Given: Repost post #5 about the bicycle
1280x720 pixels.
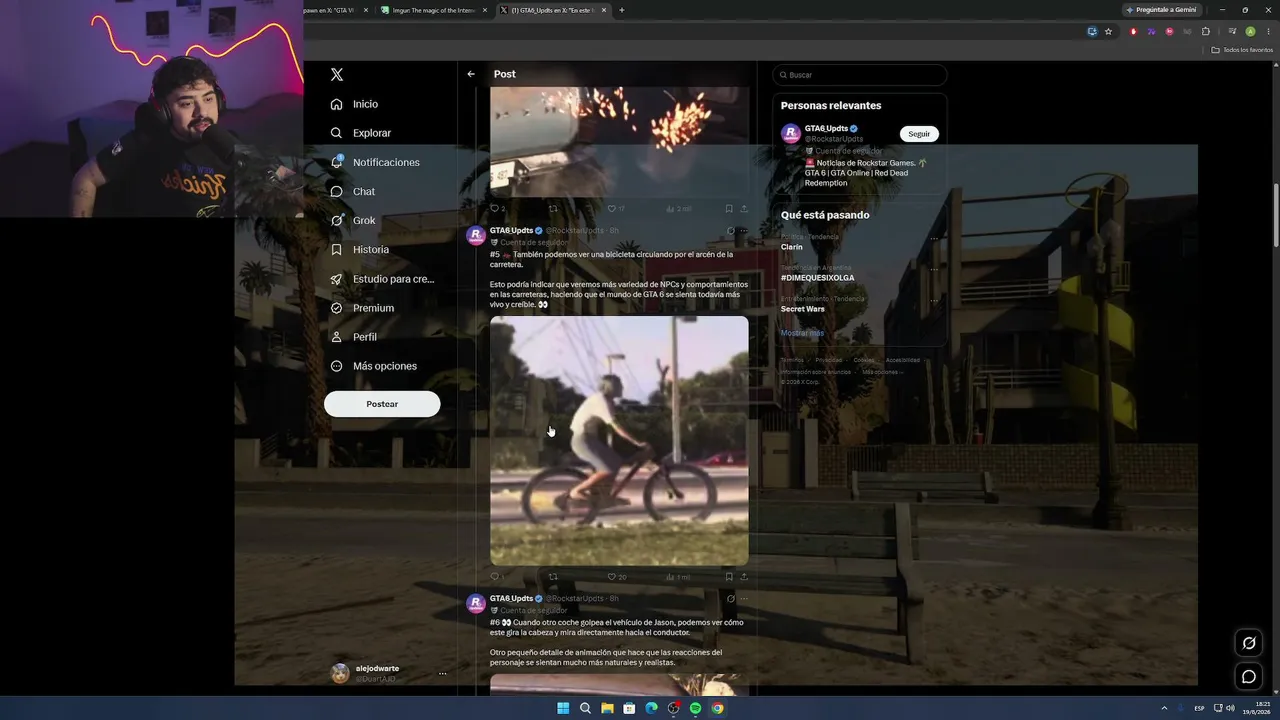Looking at the screenshot, I should (x=553, y=577).
